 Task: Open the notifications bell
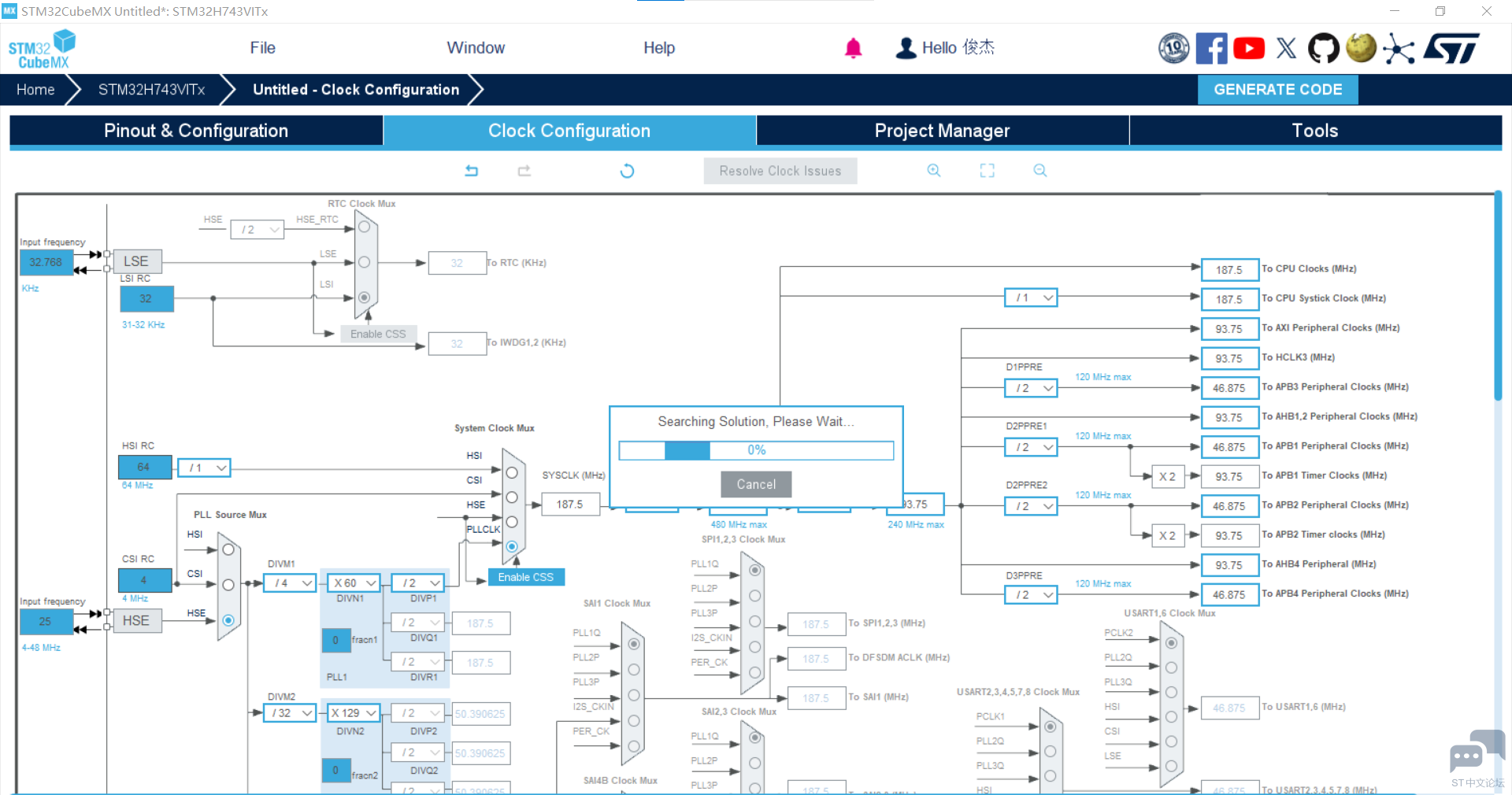(x=853, y=48)
